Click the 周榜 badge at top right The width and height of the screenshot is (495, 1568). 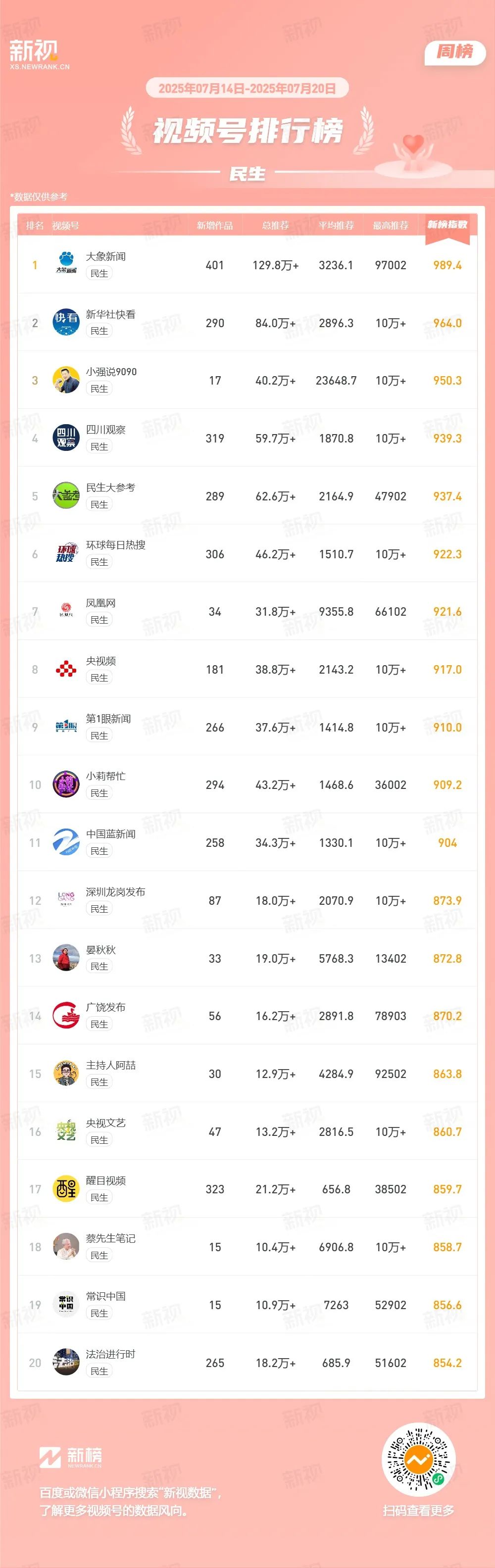coord(455,52)
